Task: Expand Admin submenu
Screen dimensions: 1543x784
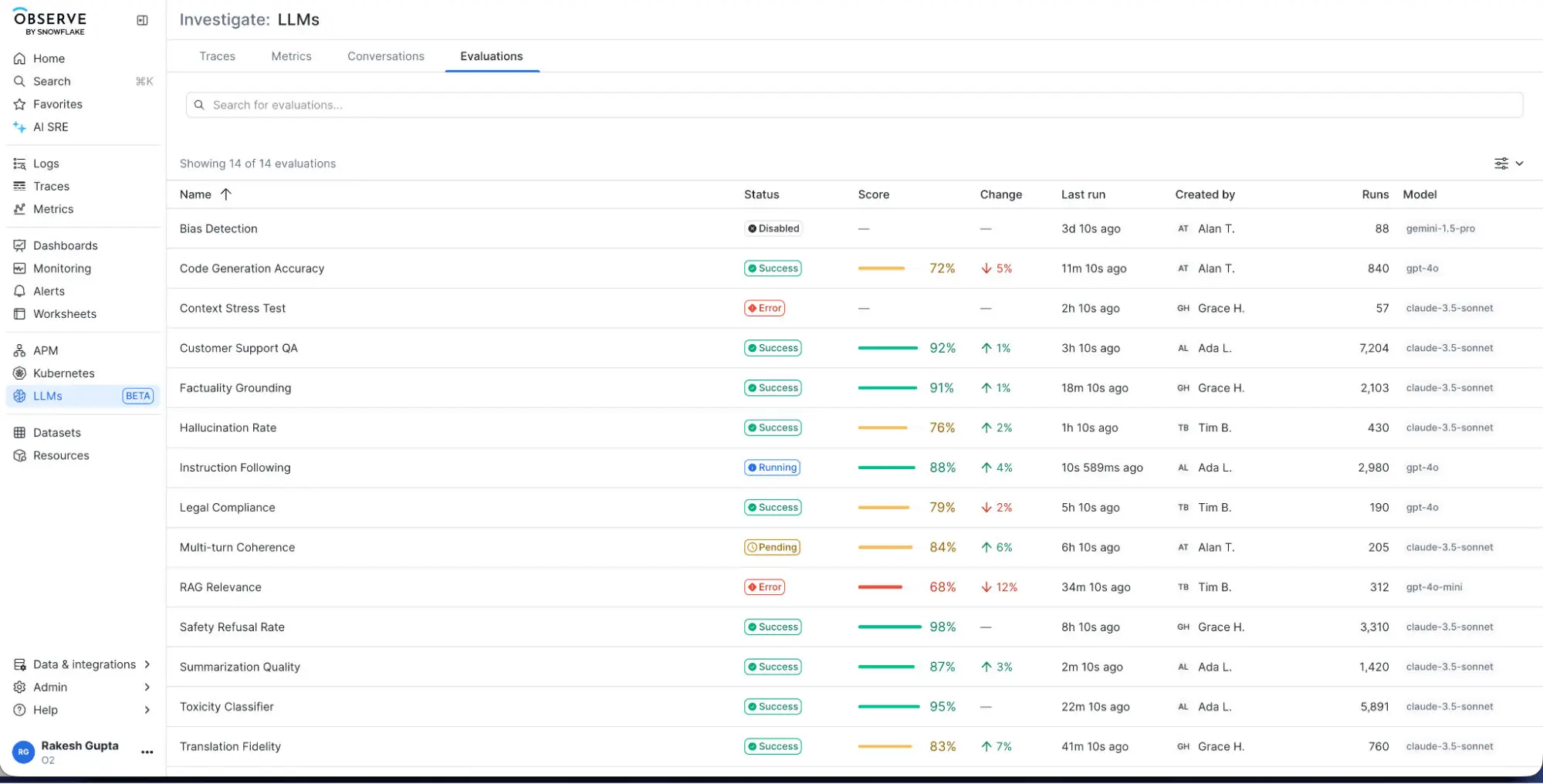Action: (x=83, y=688)
